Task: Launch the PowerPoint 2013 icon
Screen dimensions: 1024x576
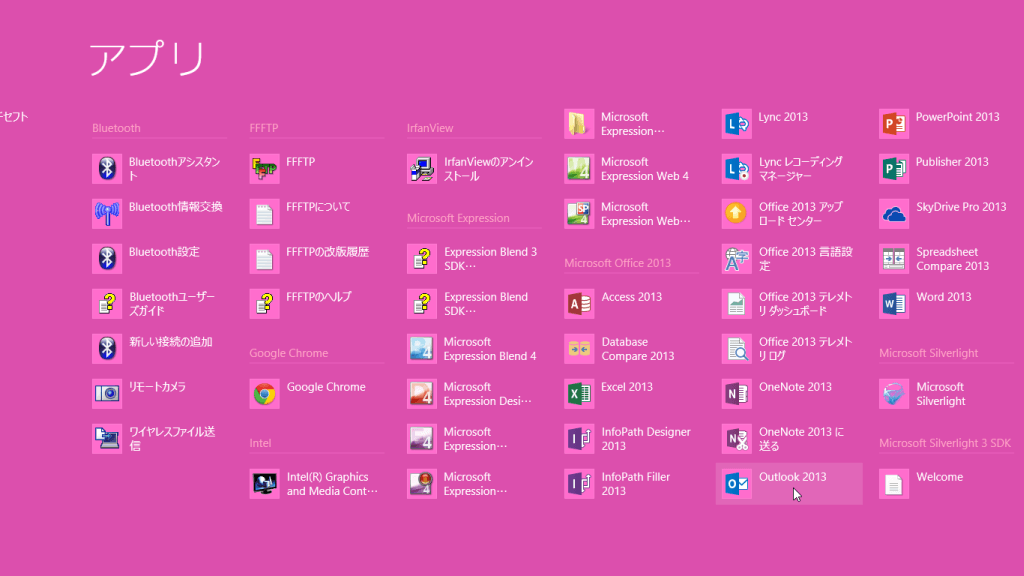Action: tap(894, 123)
